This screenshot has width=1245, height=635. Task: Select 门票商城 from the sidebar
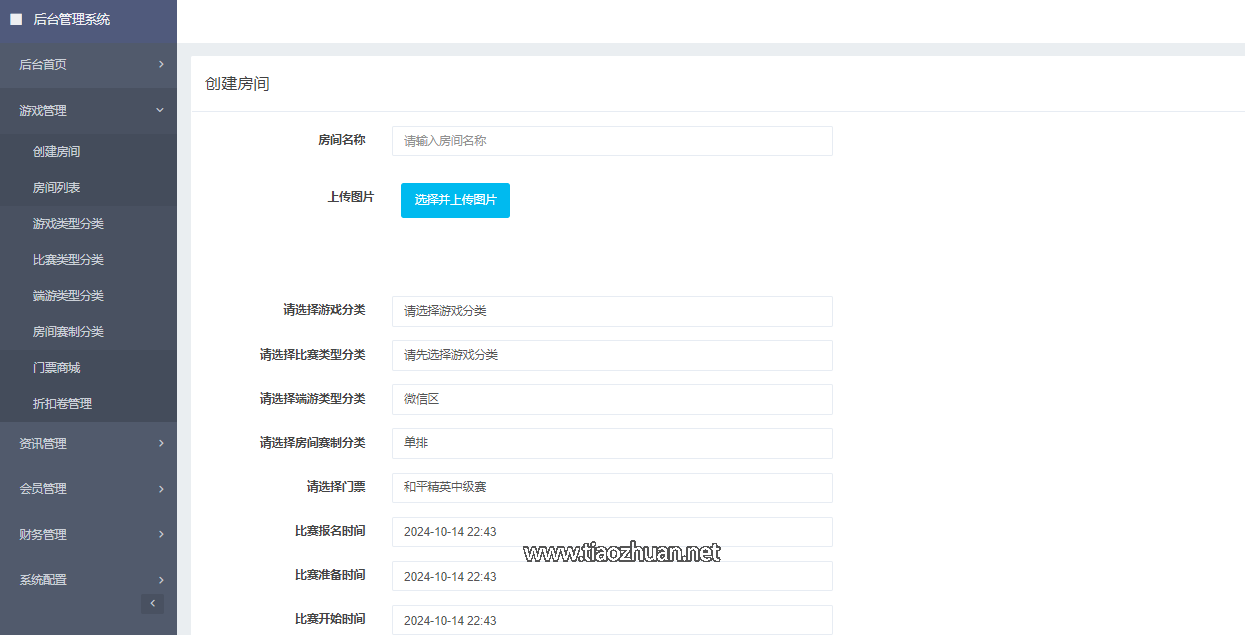tap(57, 368)
